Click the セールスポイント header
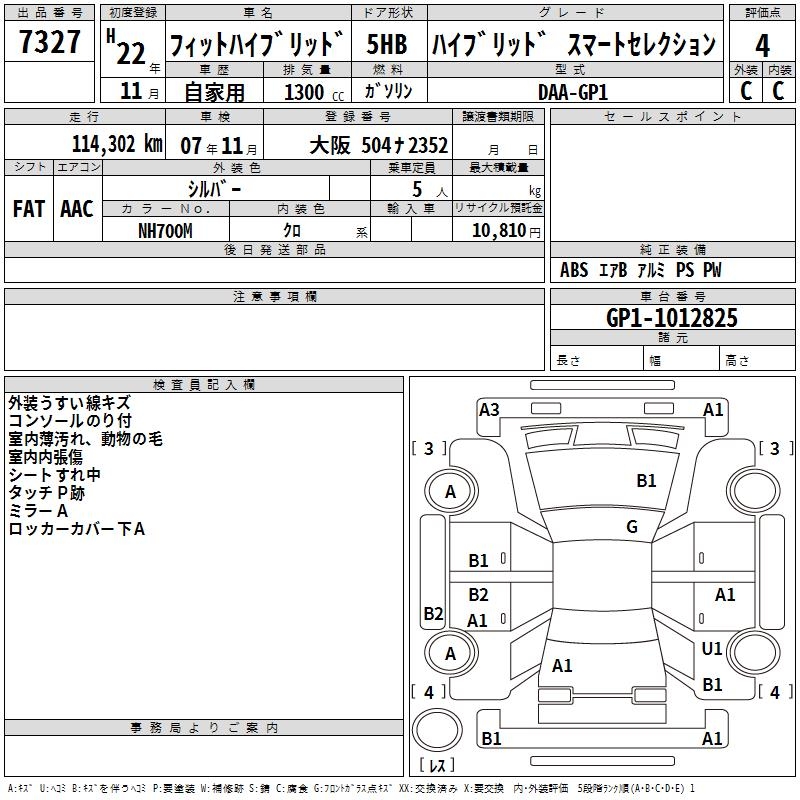The width and height of the screenshot is (800, 800). tap(672, 116)
